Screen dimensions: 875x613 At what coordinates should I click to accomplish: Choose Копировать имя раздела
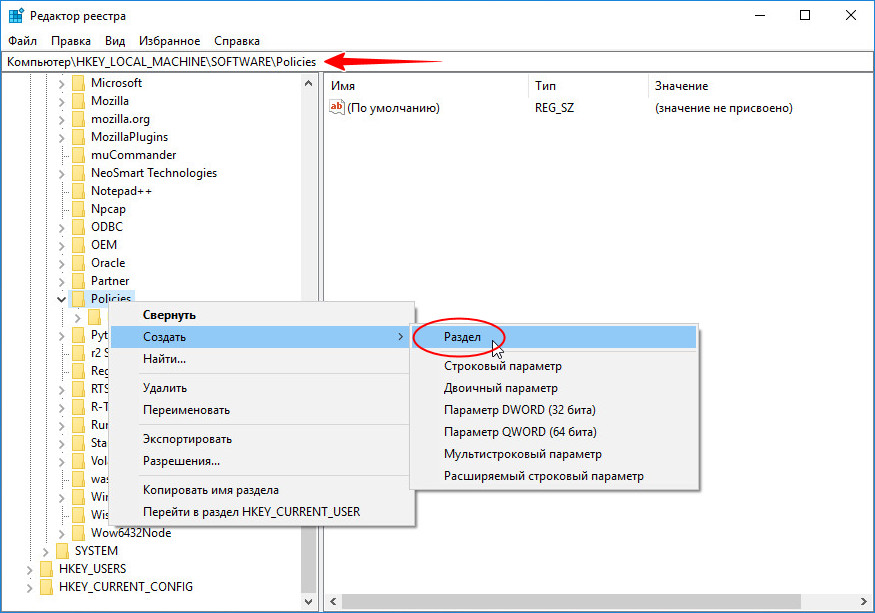tap(262, 490)
